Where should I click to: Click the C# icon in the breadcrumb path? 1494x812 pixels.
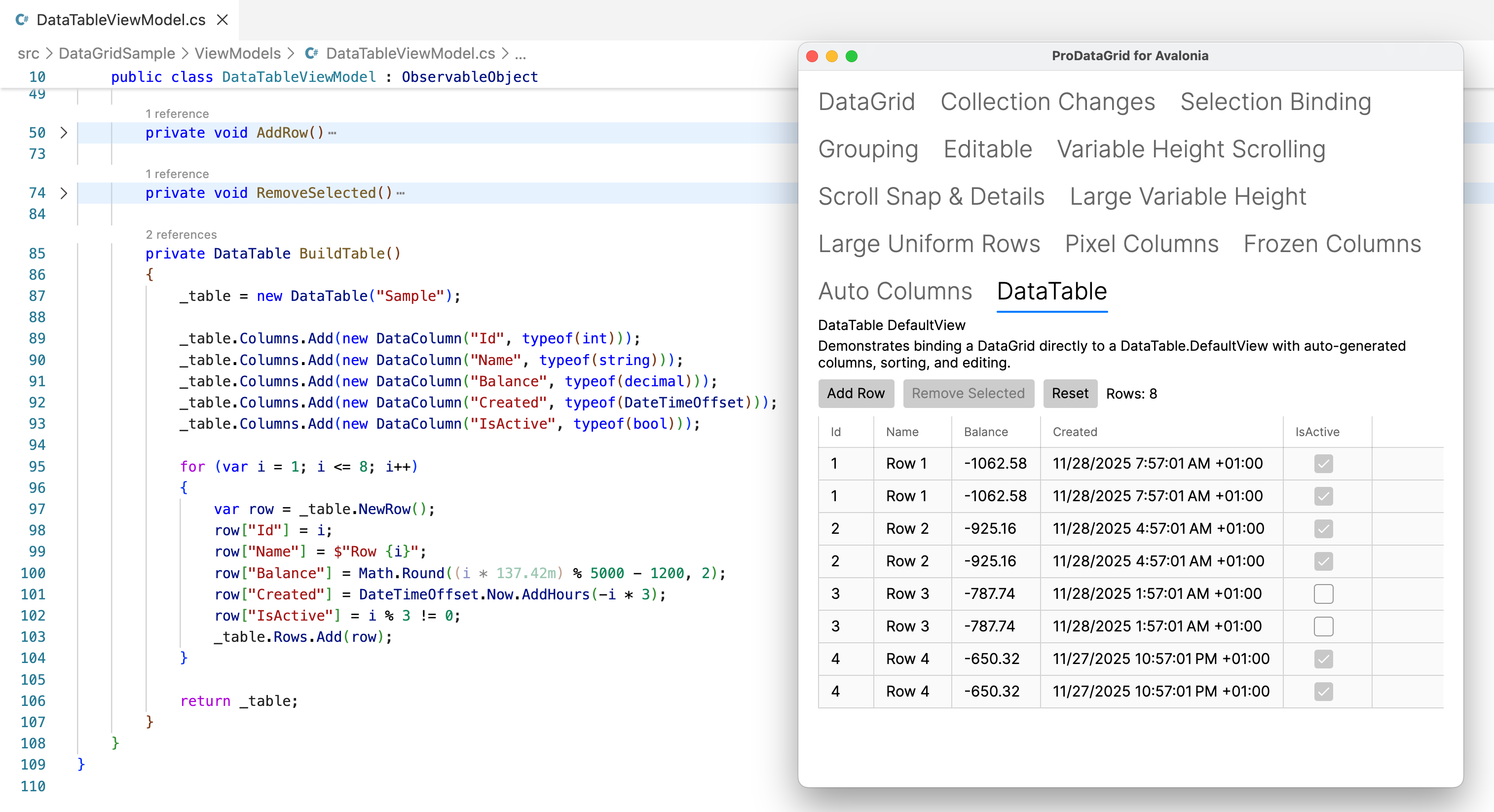pyautogui.click(x=311, y=53)
